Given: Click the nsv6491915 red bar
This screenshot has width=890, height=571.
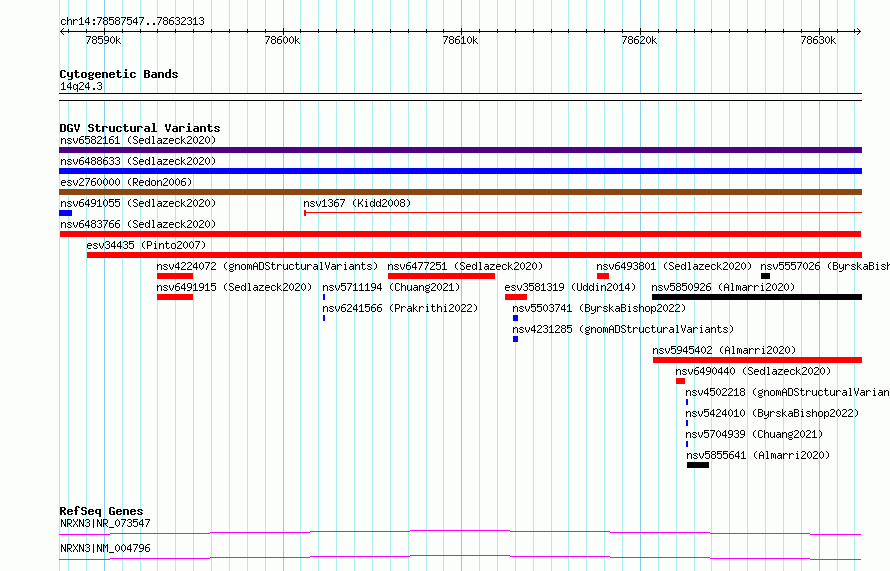Looking at the screenshot, I should pyautogui.click(x=175, y=297).
